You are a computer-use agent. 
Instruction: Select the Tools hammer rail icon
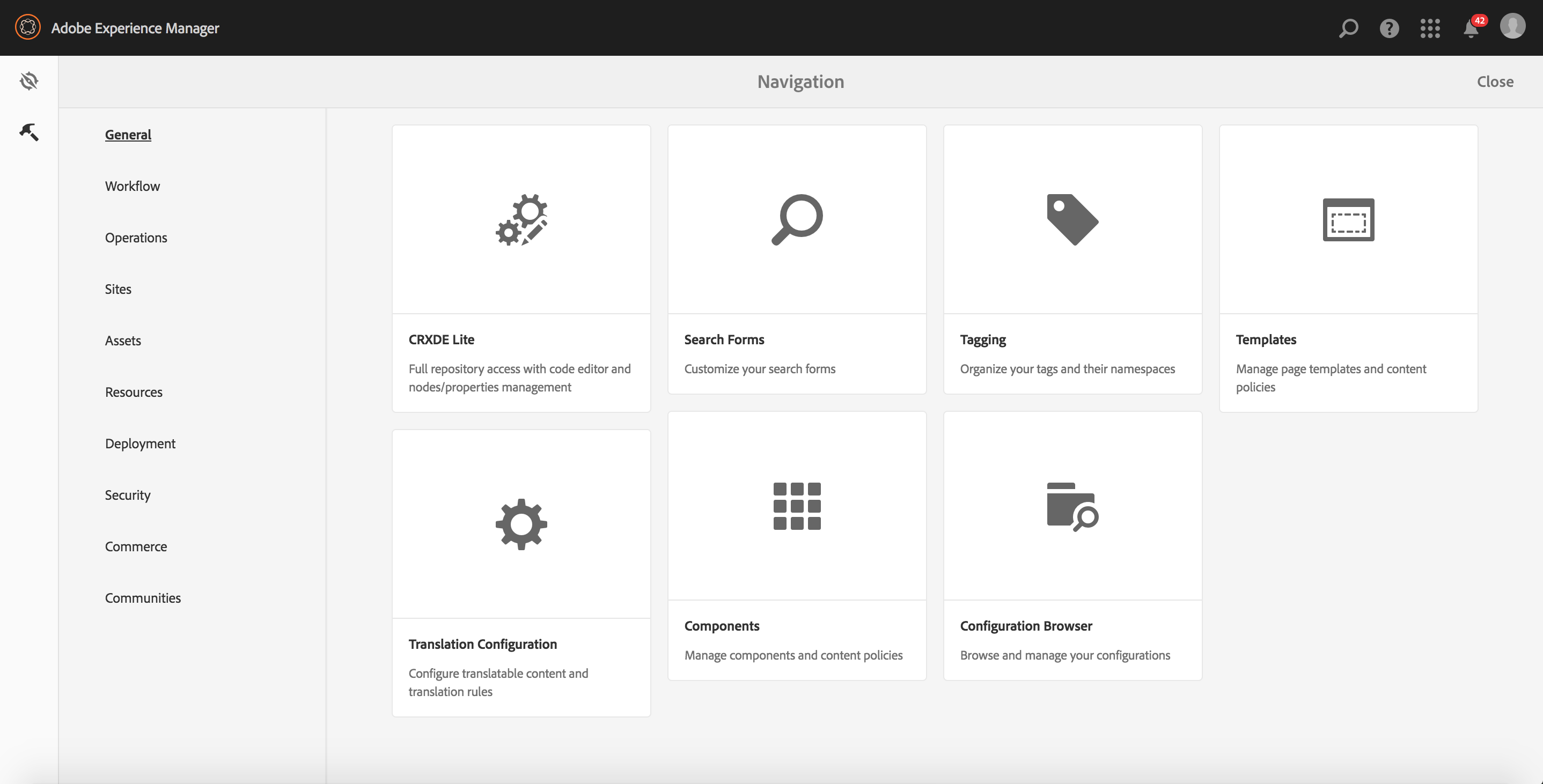click(x=29, y=132)
